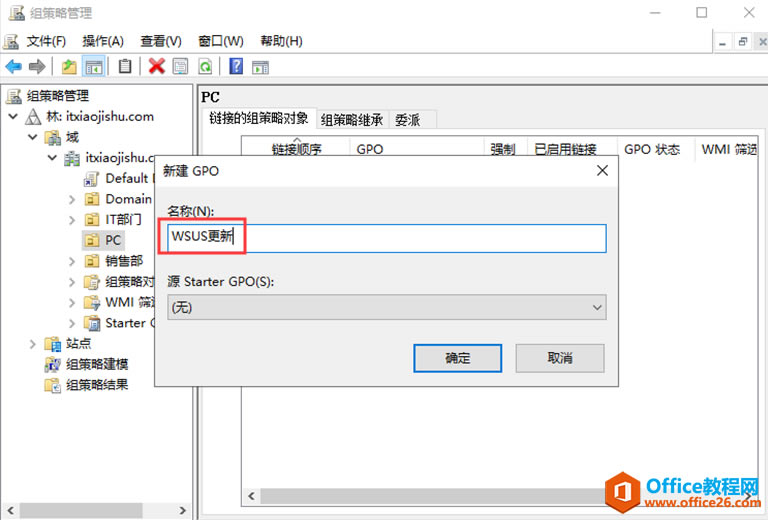Select the forest itxiaojishu.com node
The width and height of the screenshot is (768, 520).
click(x=100, y=117)
